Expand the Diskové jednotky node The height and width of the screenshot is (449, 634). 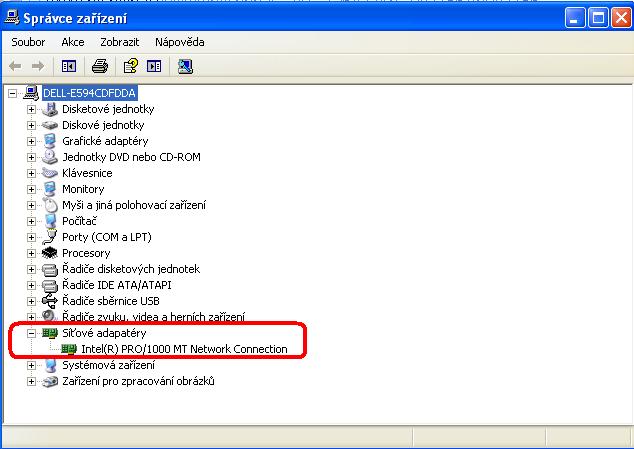click(x=31, y=125)
